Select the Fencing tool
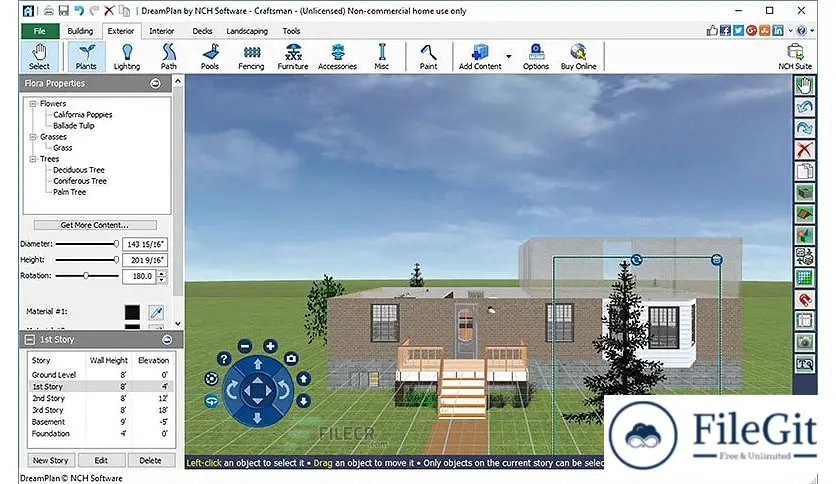 (x=251, y=57)
